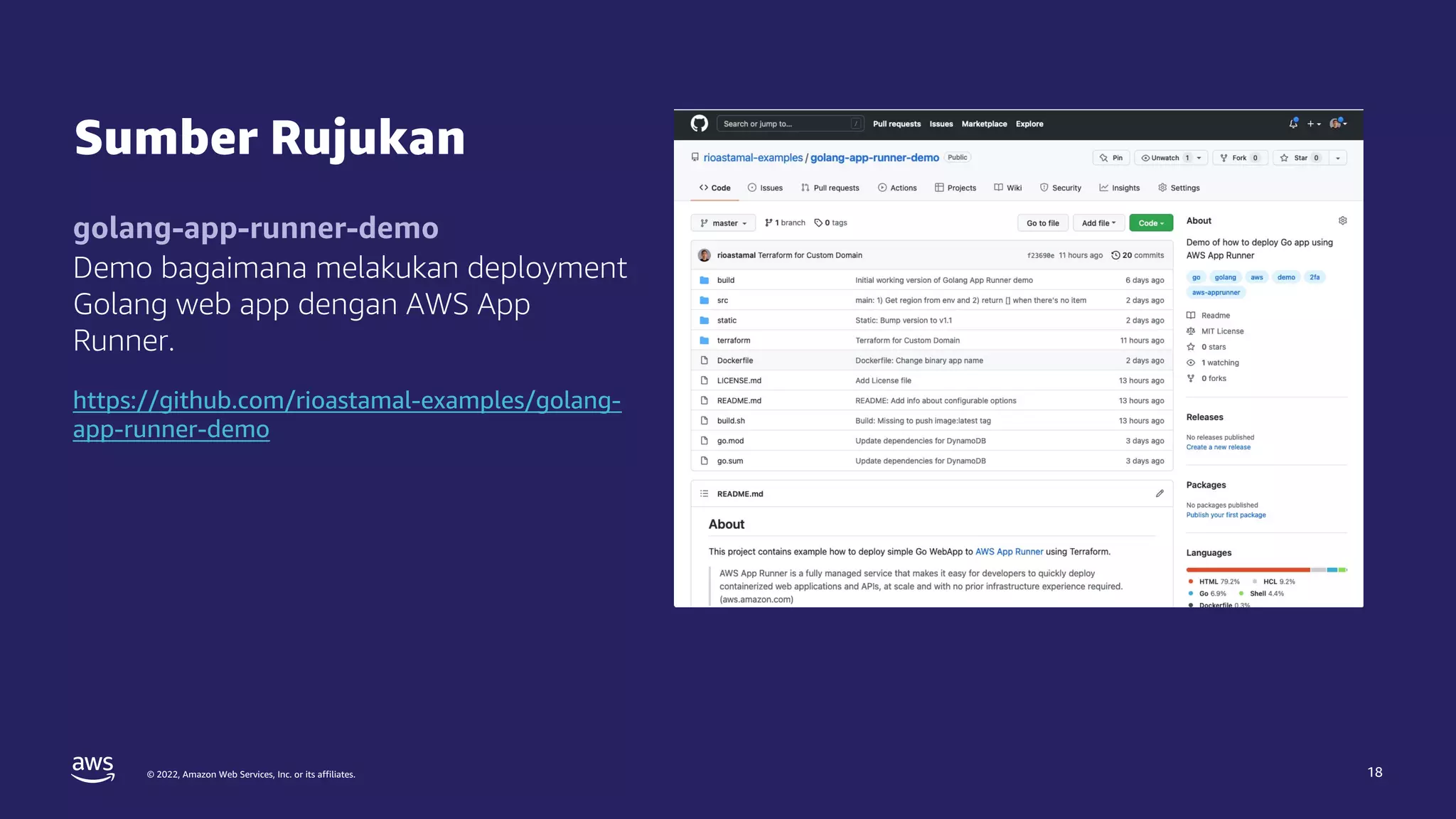Click the README outline list icon
The width and height of the screenshot is (1456, 819).
coord(704,493)
